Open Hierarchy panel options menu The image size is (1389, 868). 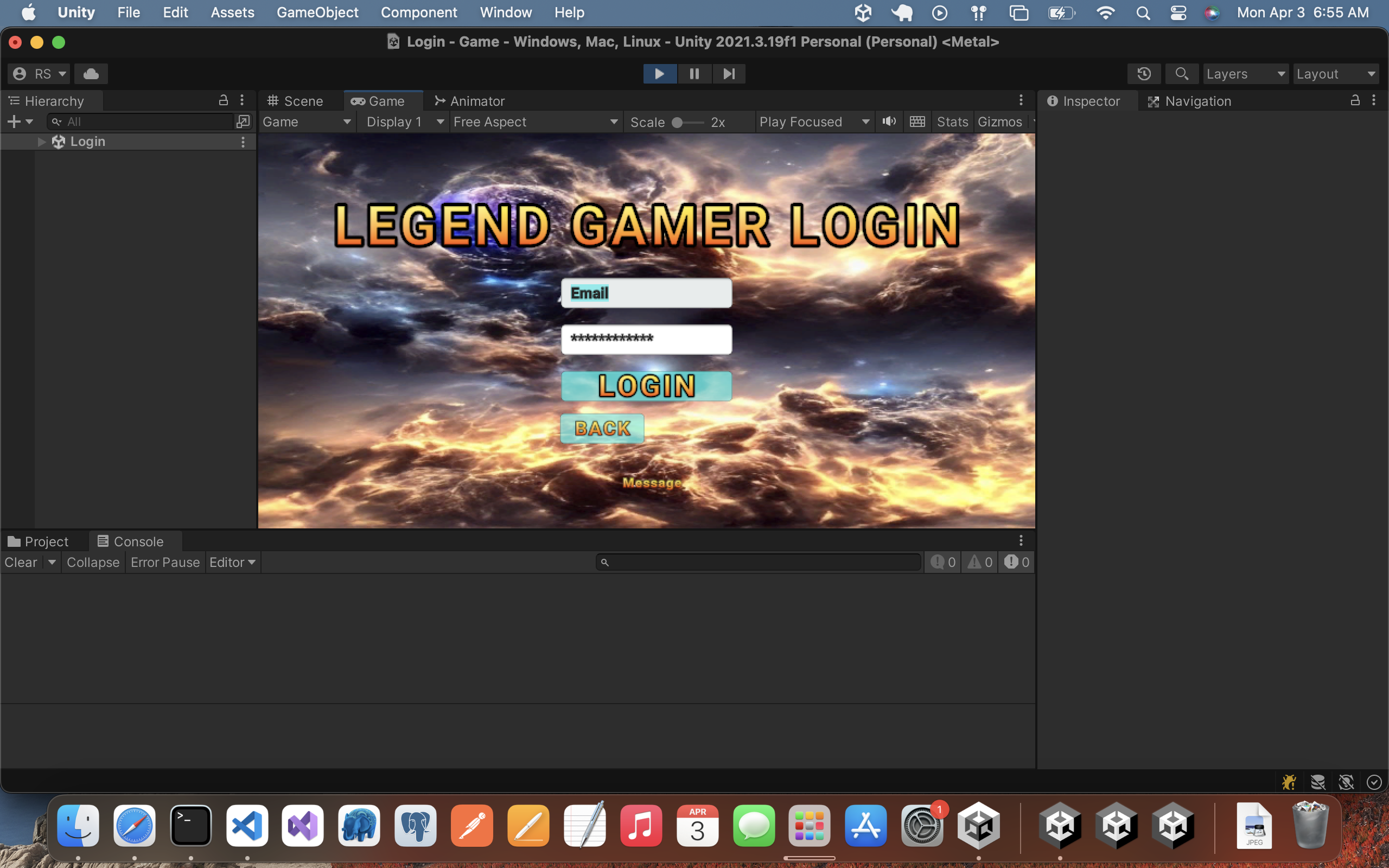242,100
